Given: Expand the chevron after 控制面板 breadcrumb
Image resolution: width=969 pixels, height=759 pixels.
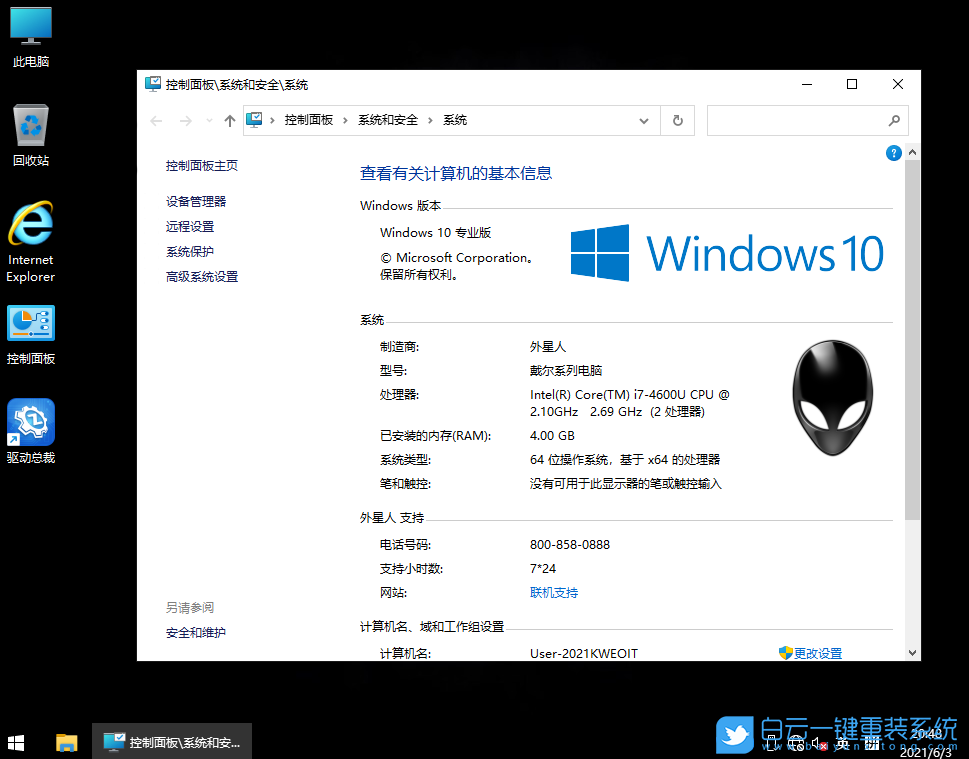Looking at the screenshot, I should tap(343, 120).
